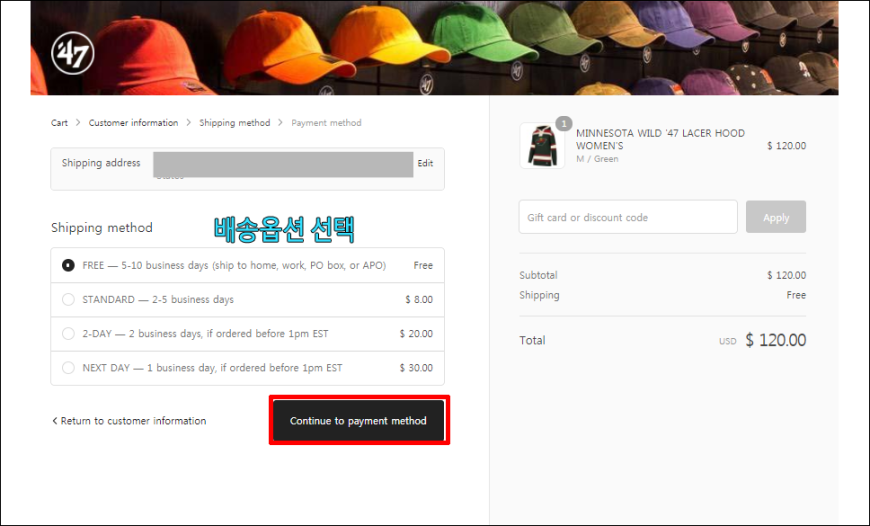Select the Shipping method breadcrumb
The height and width of the screenshot is (526, 870).
[235, 123]
